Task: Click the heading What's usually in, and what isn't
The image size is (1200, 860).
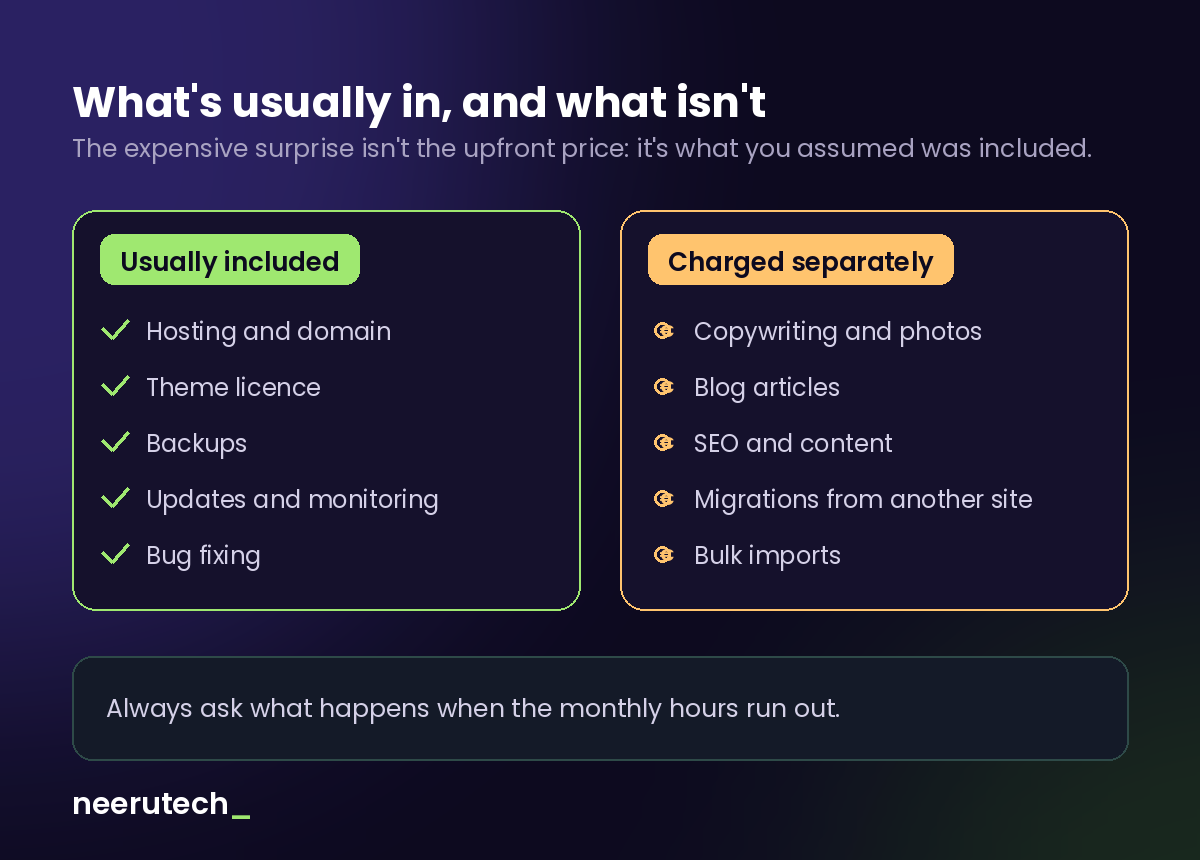Action: click(x=420, y=102)
